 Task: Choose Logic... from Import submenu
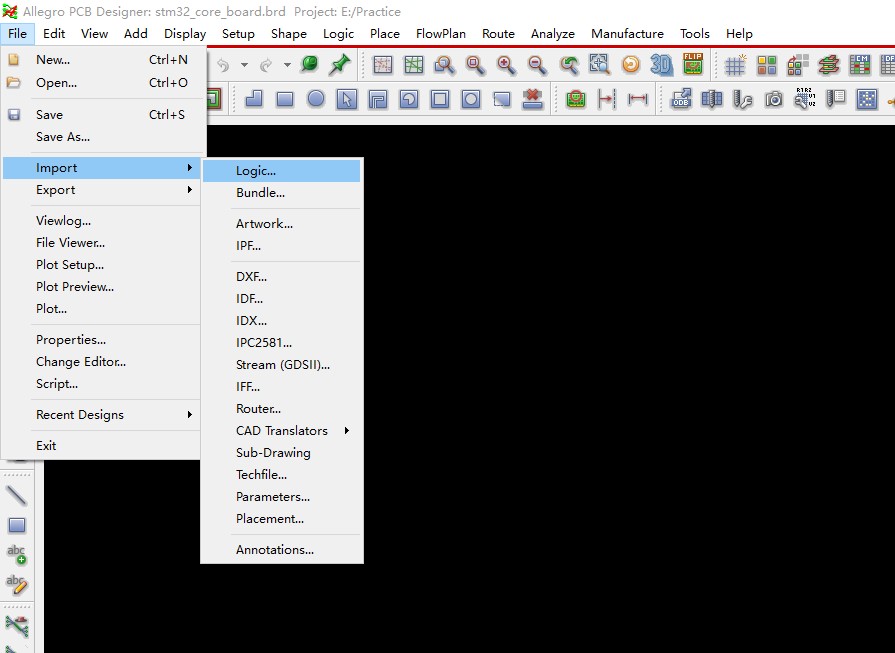(282, 171)
